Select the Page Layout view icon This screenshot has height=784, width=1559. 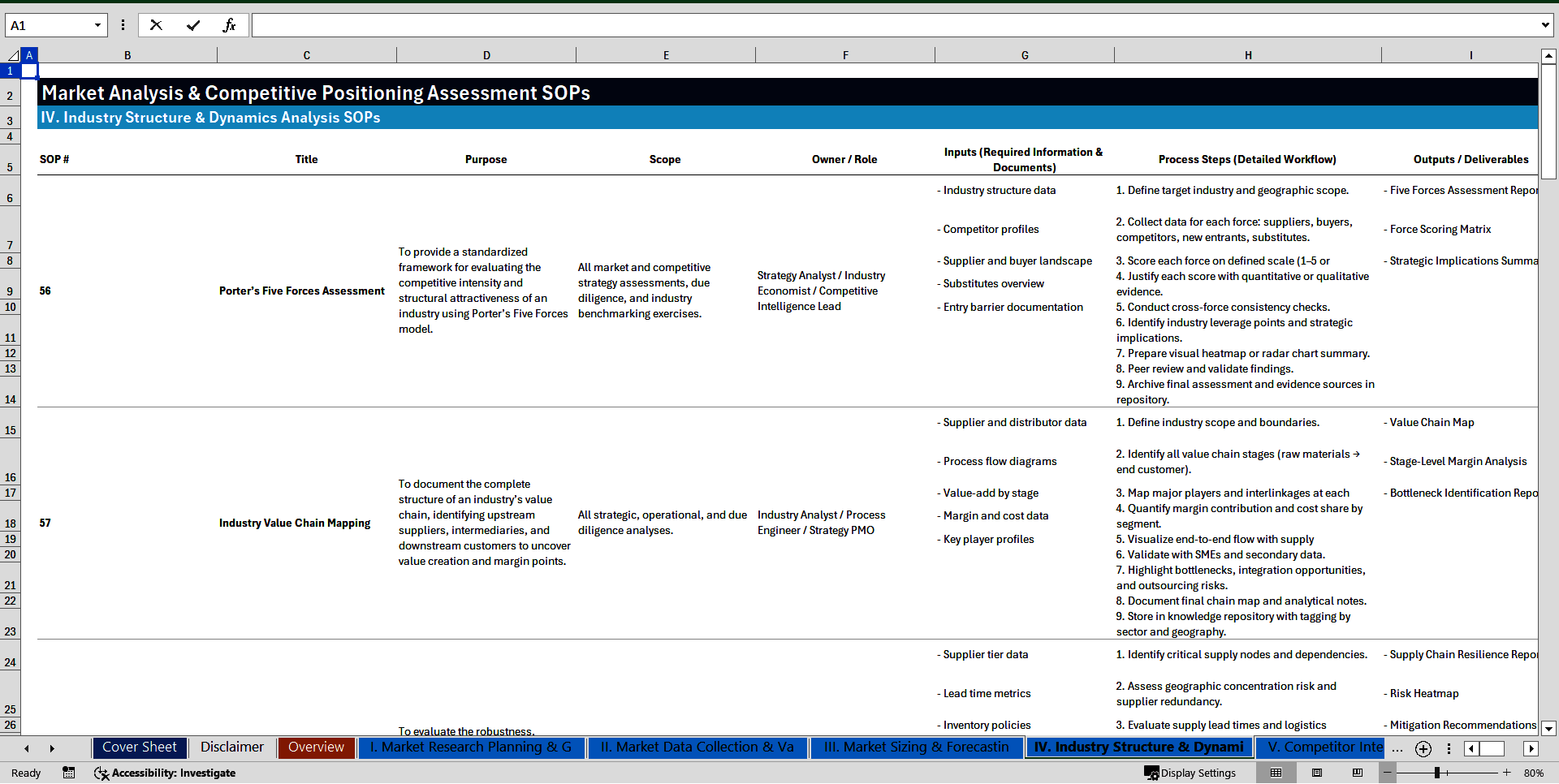[1316, 773]
